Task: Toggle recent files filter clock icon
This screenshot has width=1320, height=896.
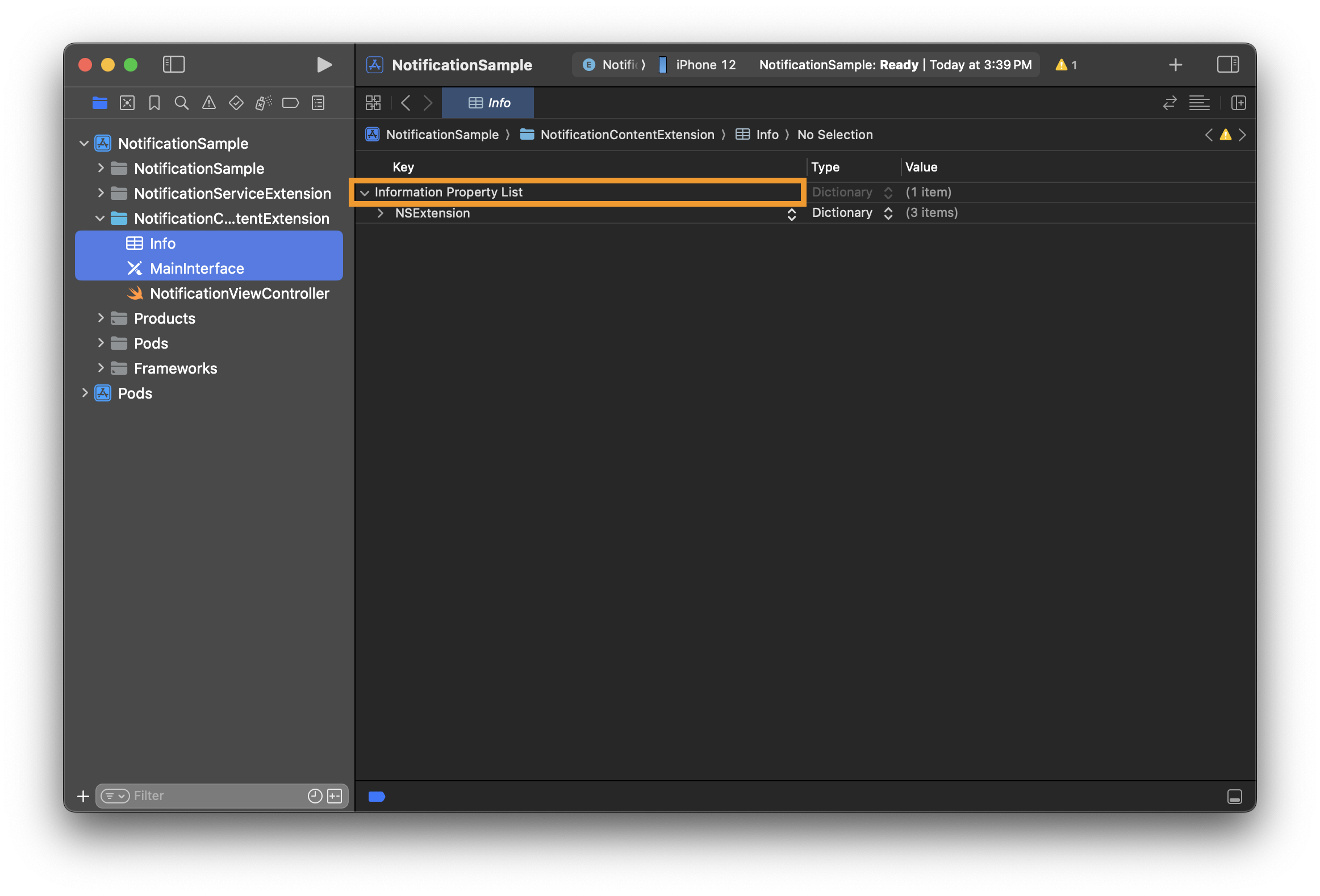Action: [315, 796]
